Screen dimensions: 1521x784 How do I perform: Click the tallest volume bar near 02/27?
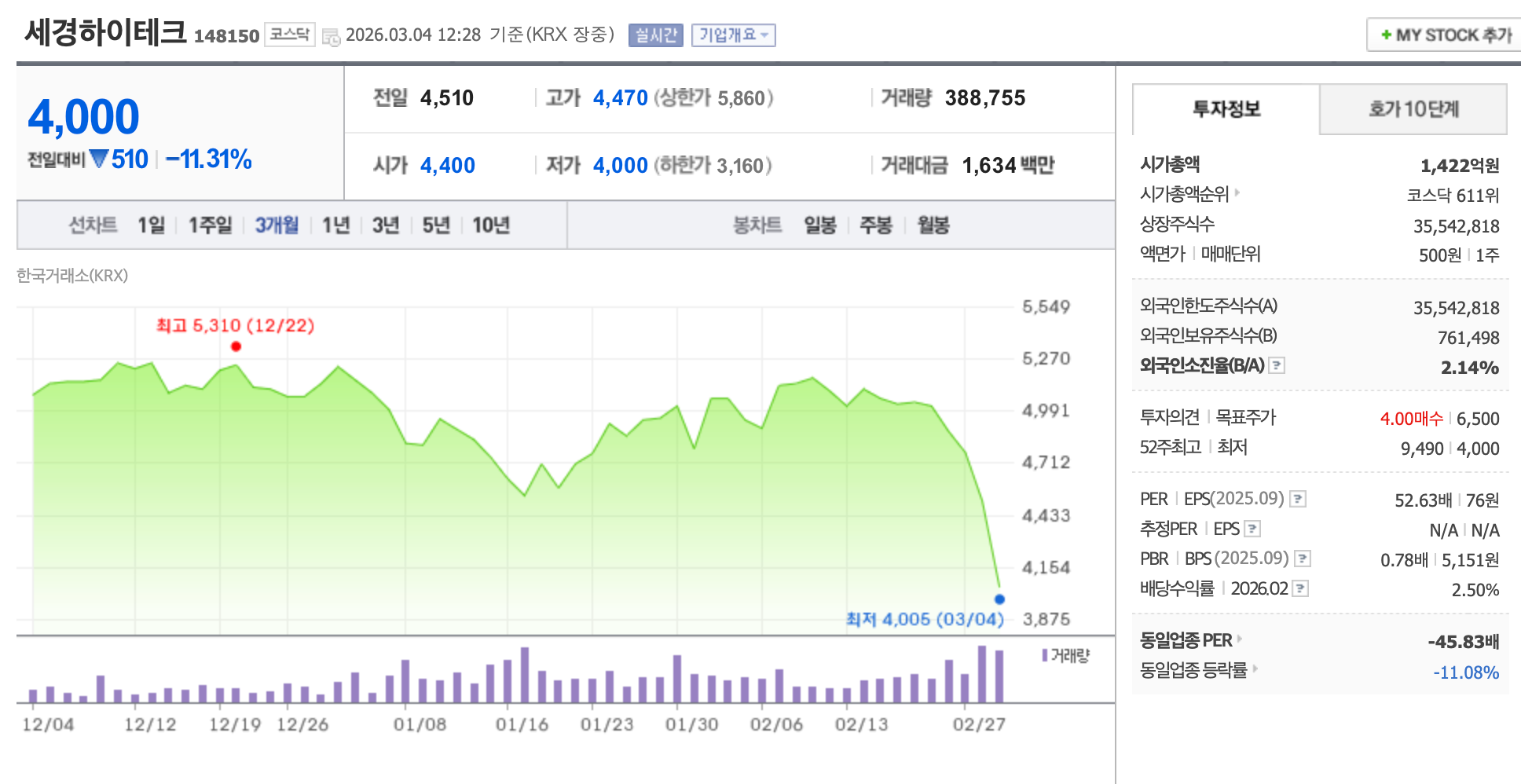click(x=982, y=674)
